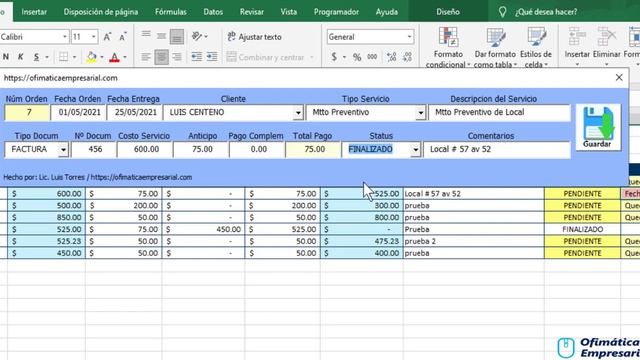The width and height of the screenshot is (640, 360).
Task: Click the Costo Servicio field 600.00
Action: click(x=144, y=149)
